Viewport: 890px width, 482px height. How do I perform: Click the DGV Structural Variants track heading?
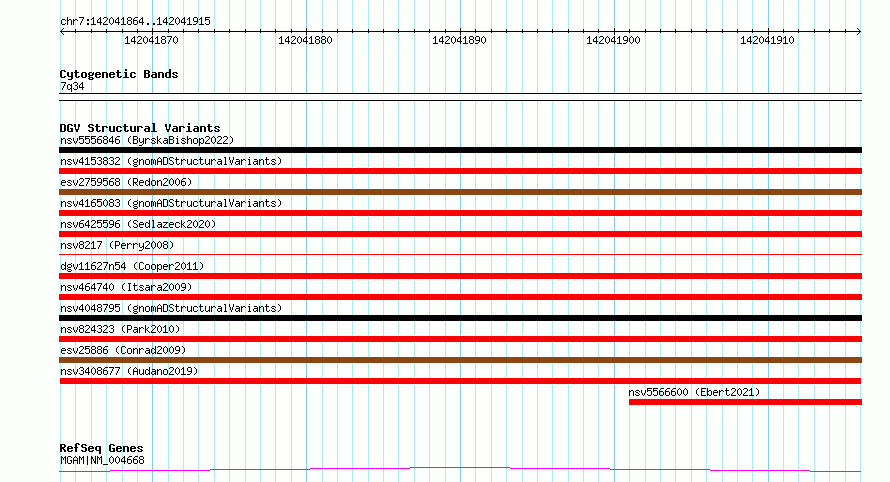[140, 128]
